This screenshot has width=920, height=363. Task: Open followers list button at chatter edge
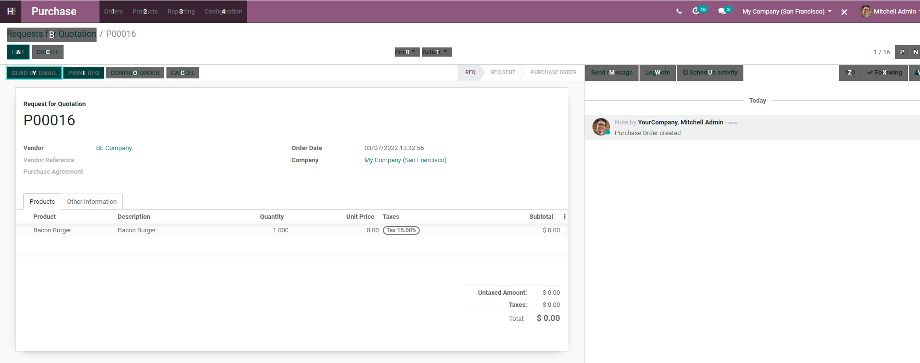tap(915, 73)
